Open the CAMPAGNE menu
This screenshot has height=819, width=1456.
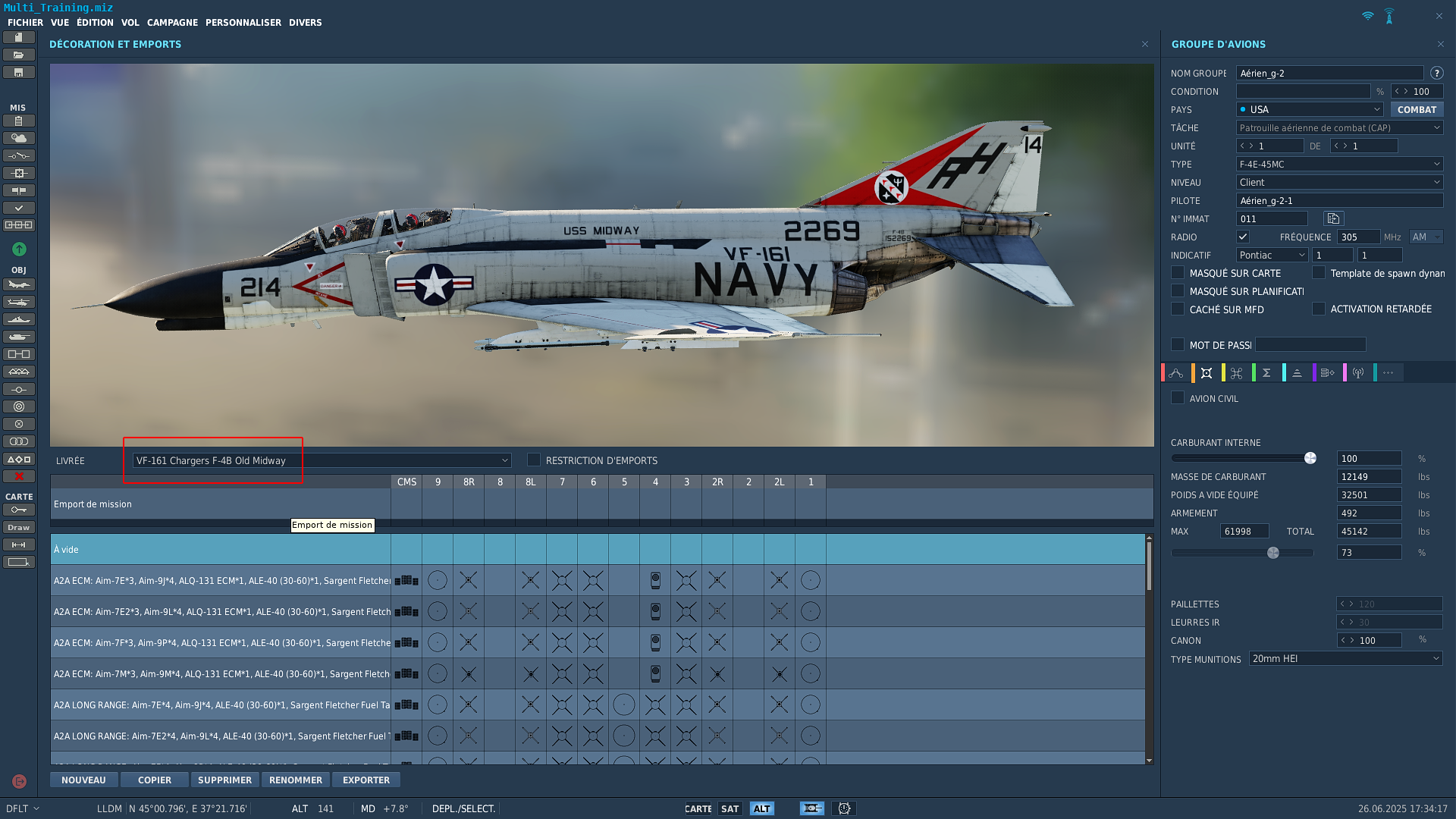click(172, 23)
